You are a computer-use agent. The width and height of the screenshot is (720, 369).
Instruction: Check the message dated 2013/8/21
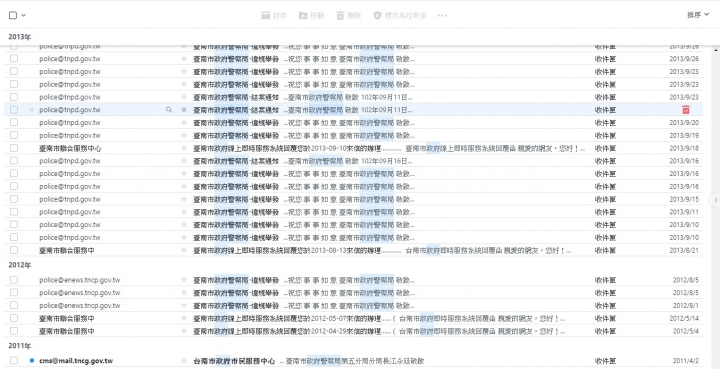coord(14,250)
